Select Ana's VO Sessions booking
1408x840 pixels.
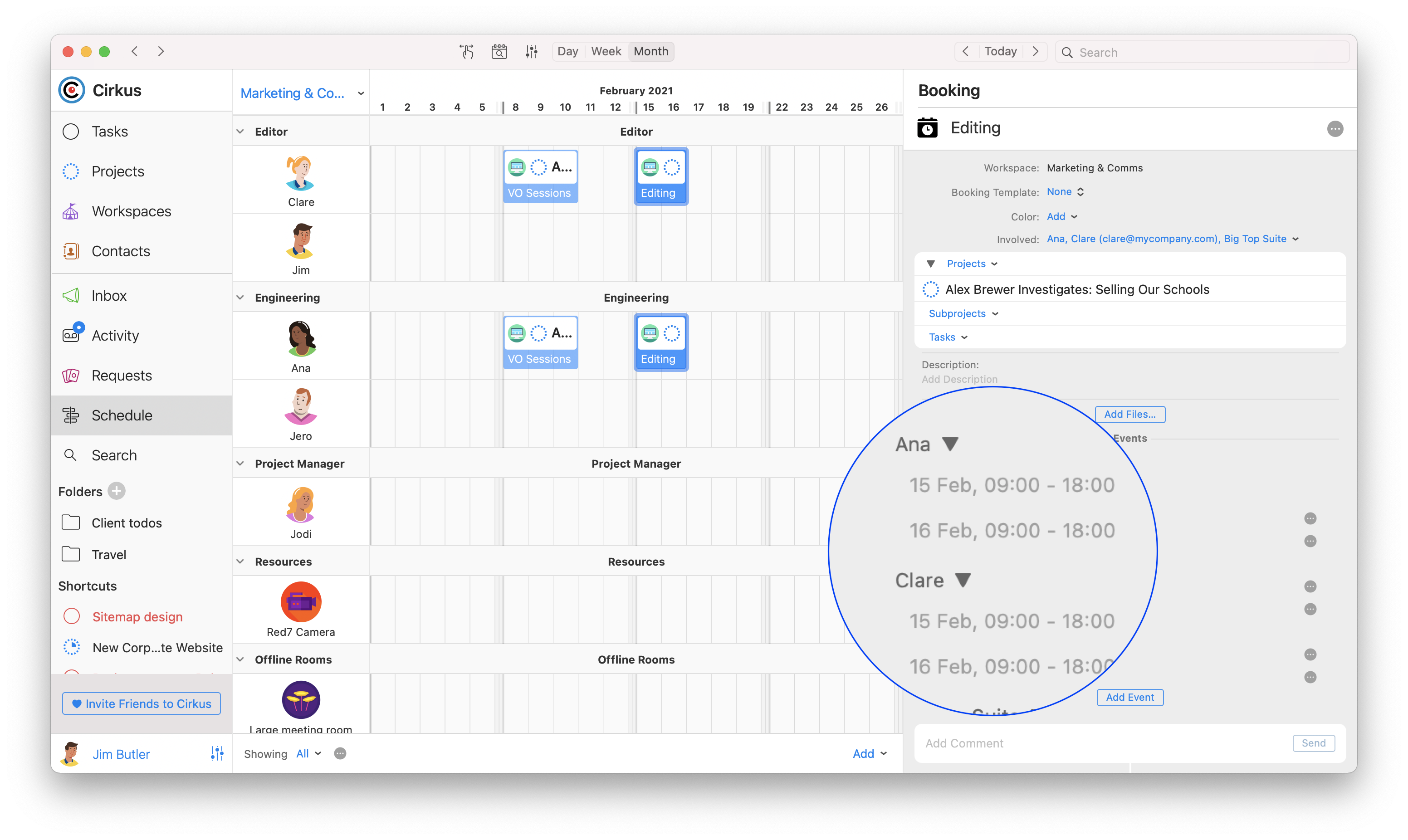540,342
